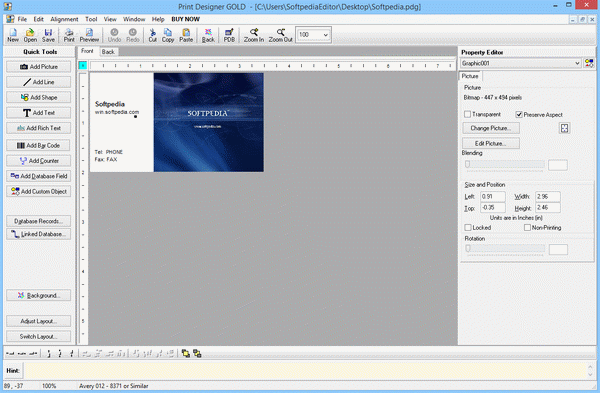This screenshot has height=393, width=600.
Task: Click the Zoom In toolbar icon
Action: tap(254, 35)
